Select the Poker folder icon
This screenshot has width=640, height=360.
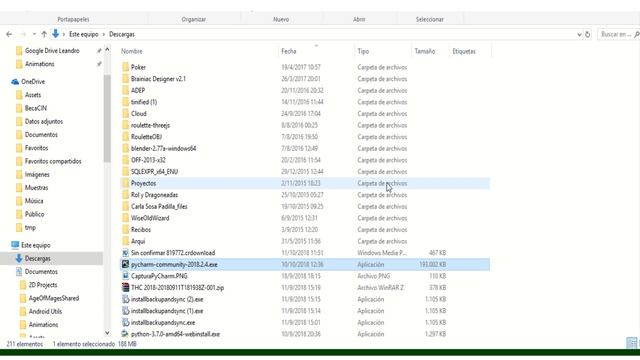tap(125, 67)
